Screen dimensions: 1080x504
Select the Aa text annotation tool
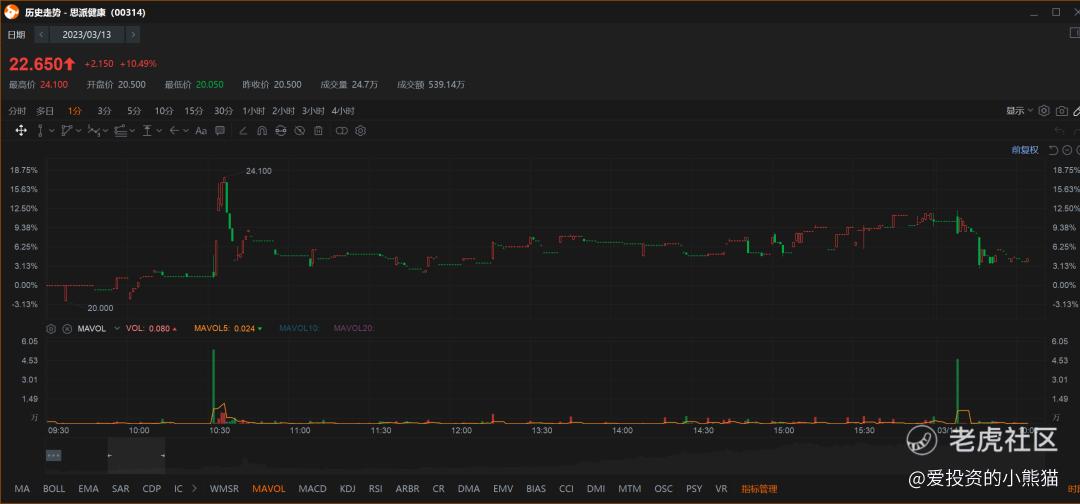201,131
